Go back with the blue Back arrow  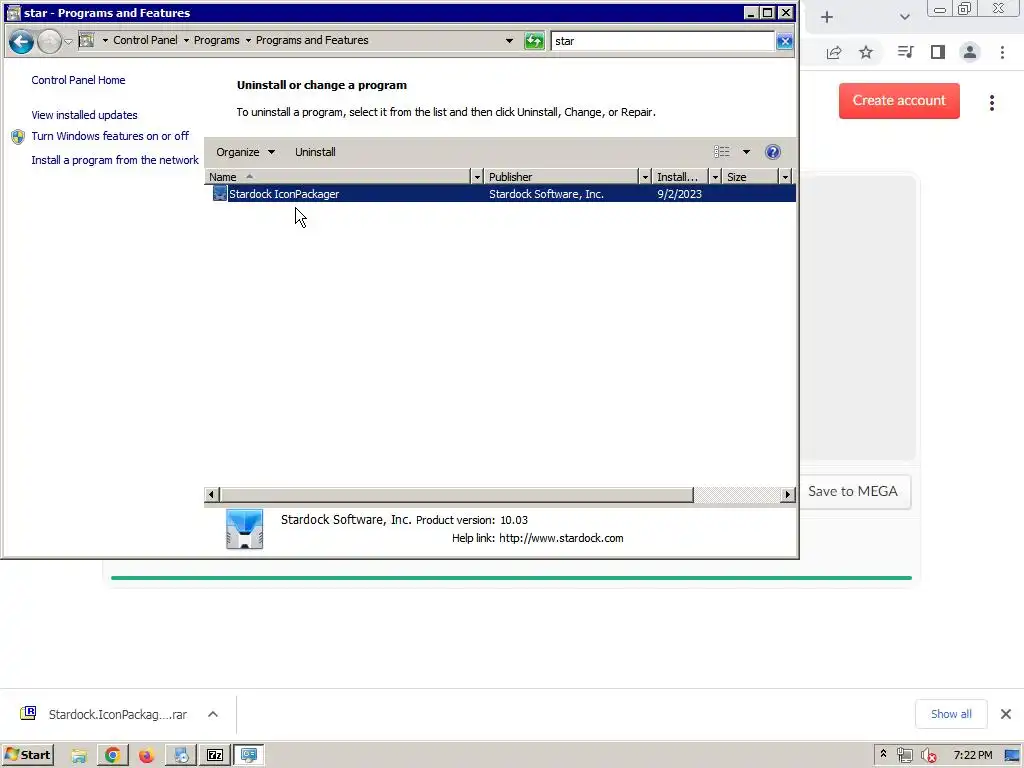coord(21,42)
